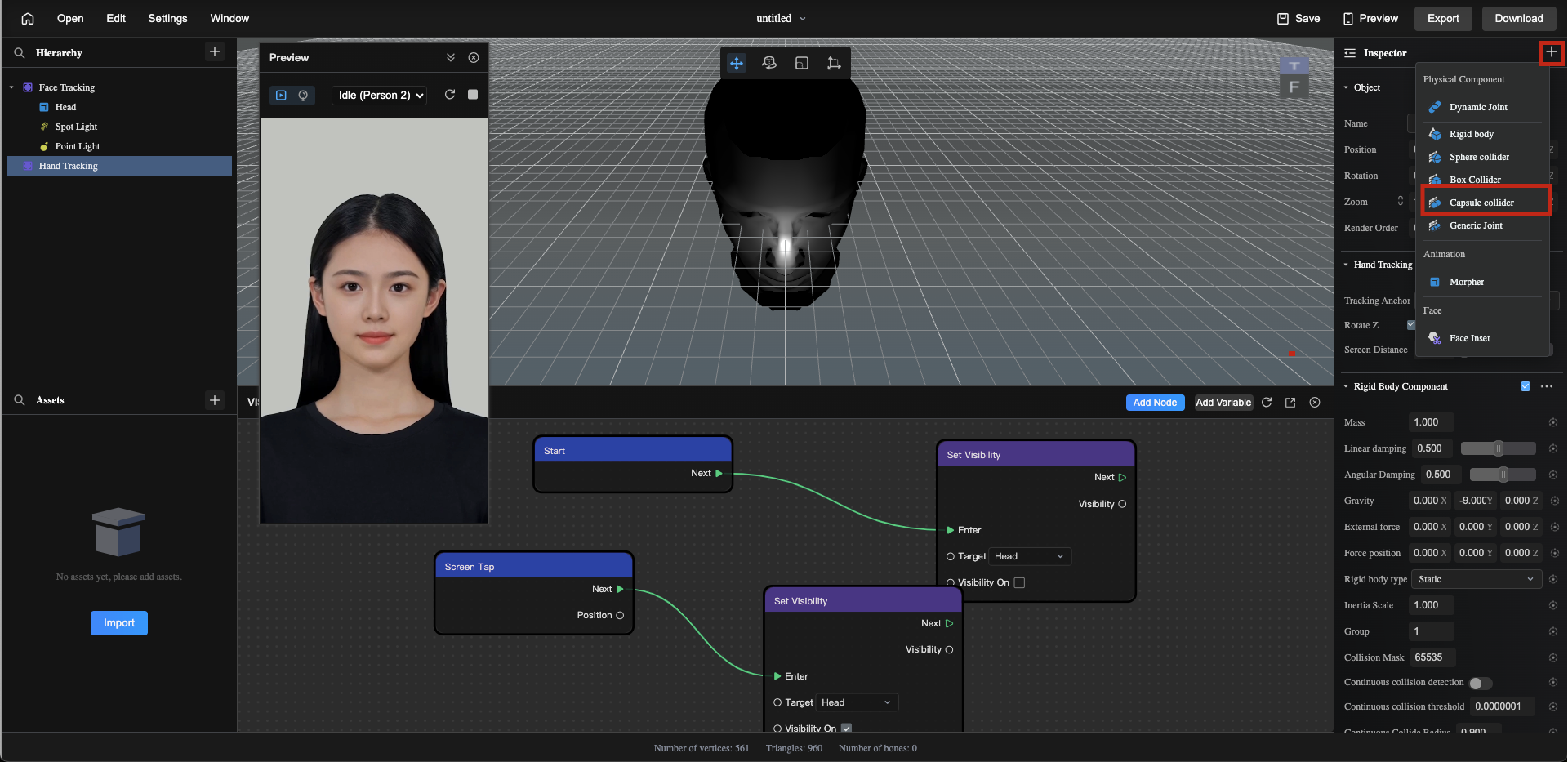Viewport: 1568px width, 762px height.
Task: Uncheck Visibility On in lower Set Visibility node
Action: click(846, 728)
